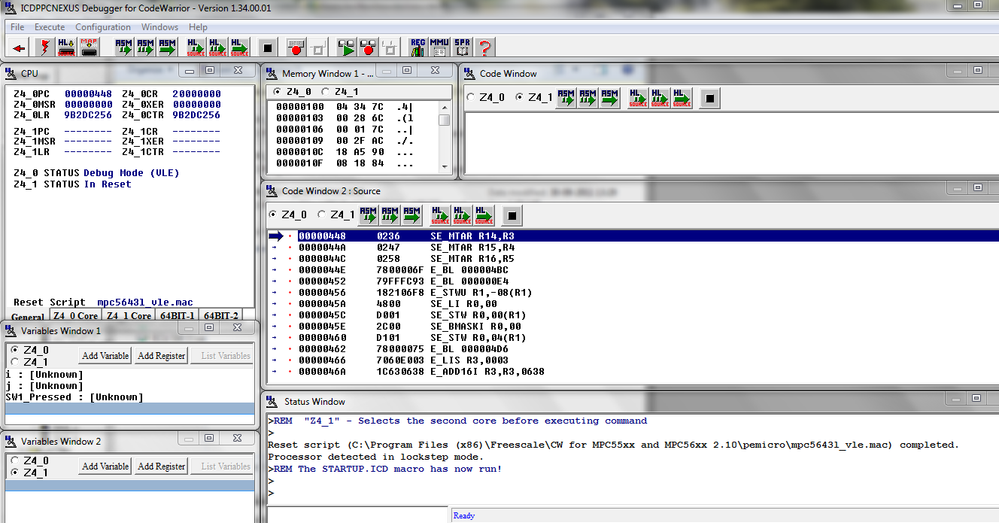Open the Execute menu
The width and height of the screenshot is (999, 523).
(x=50, y=27)
